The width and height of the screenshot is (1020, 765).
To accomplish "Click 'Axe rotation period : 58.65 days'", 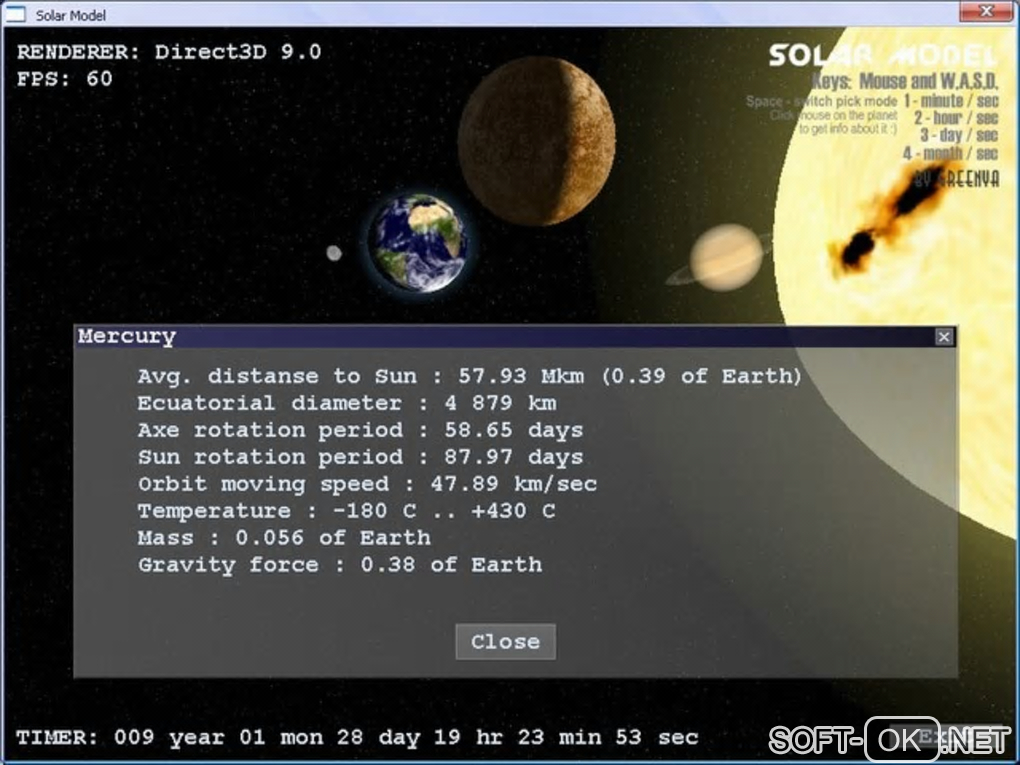I will click(360, 430).
